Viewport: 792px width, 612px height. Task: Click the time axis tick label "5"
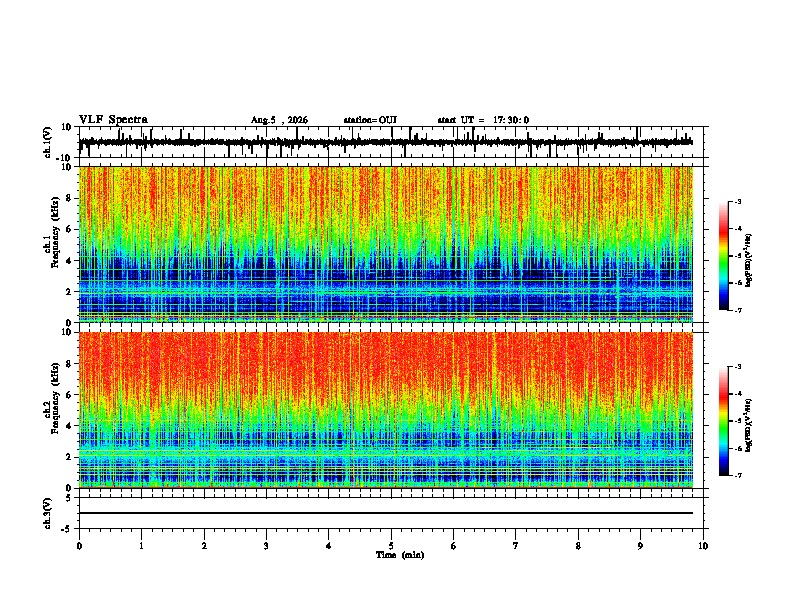click(391, 546)
